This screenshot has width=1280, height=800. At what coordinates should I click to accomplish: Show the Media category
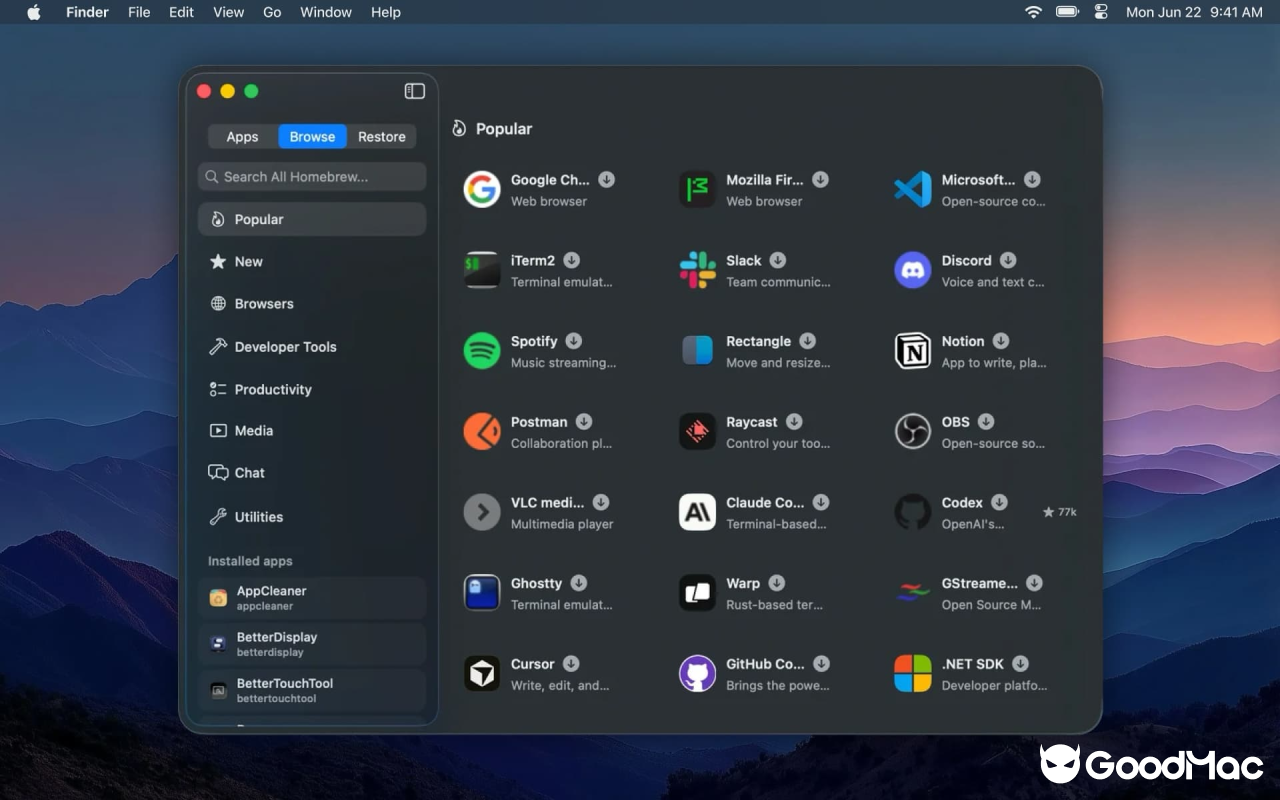312,430
